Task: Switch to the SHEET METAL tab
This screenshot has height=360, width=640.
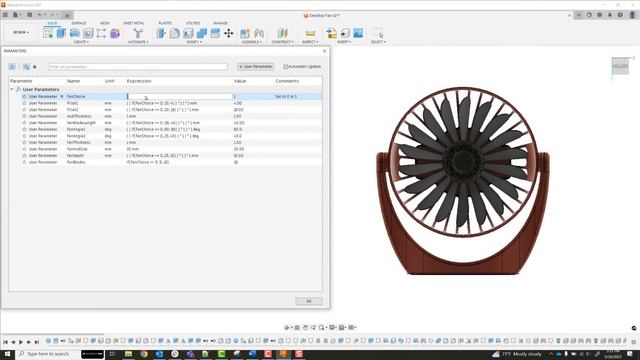Action: point(133,23)
